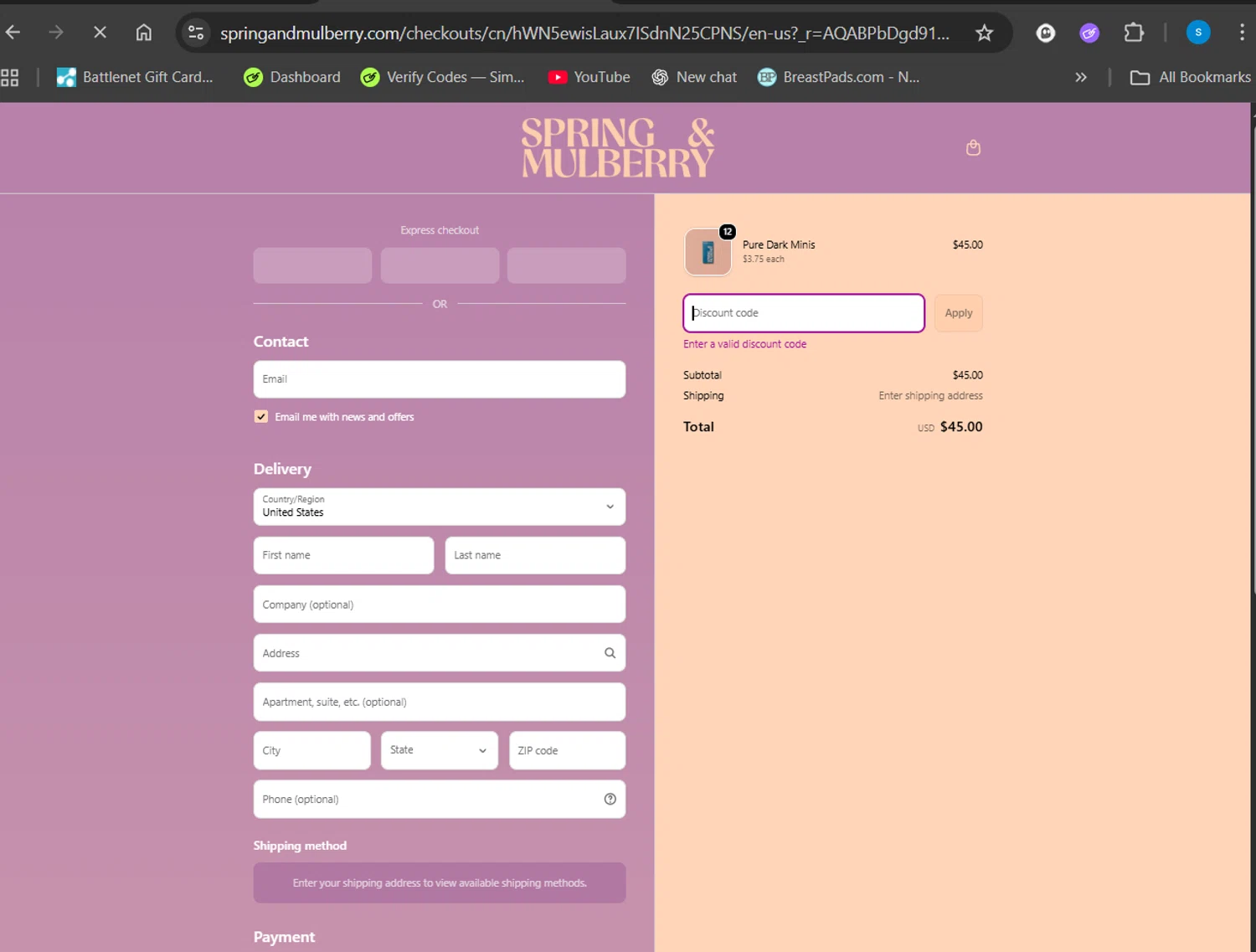The height and width of the screenshot is (952, 1256).
Task: Focus the Email input field
Action: tap(440, 379)
